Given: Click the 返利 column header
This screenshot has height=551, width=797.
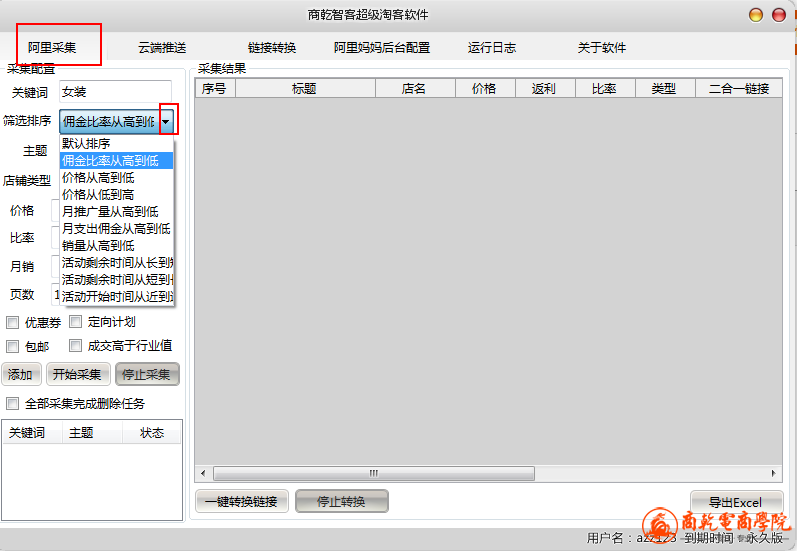Looking at the screenshot, I should tap(545, 88).
